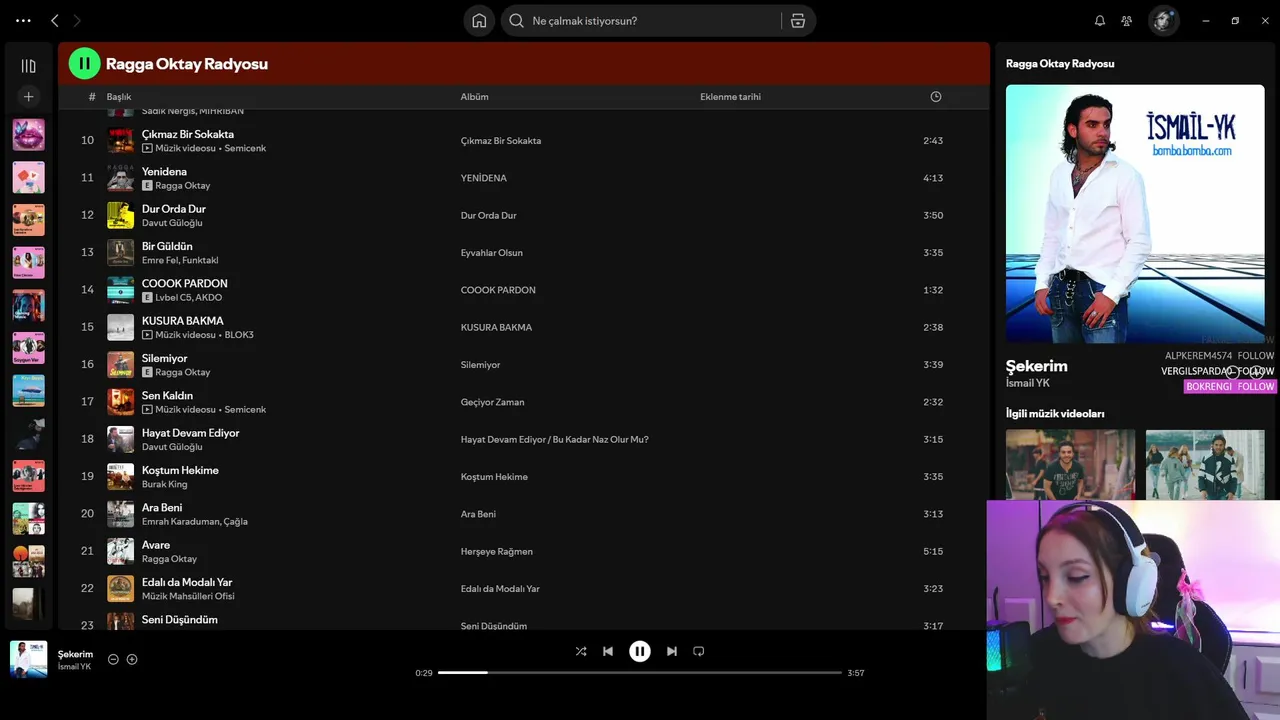Add Şekerim with the plus circle icon
This screenshot has width=1280, height=720.
tap(132, 659)
